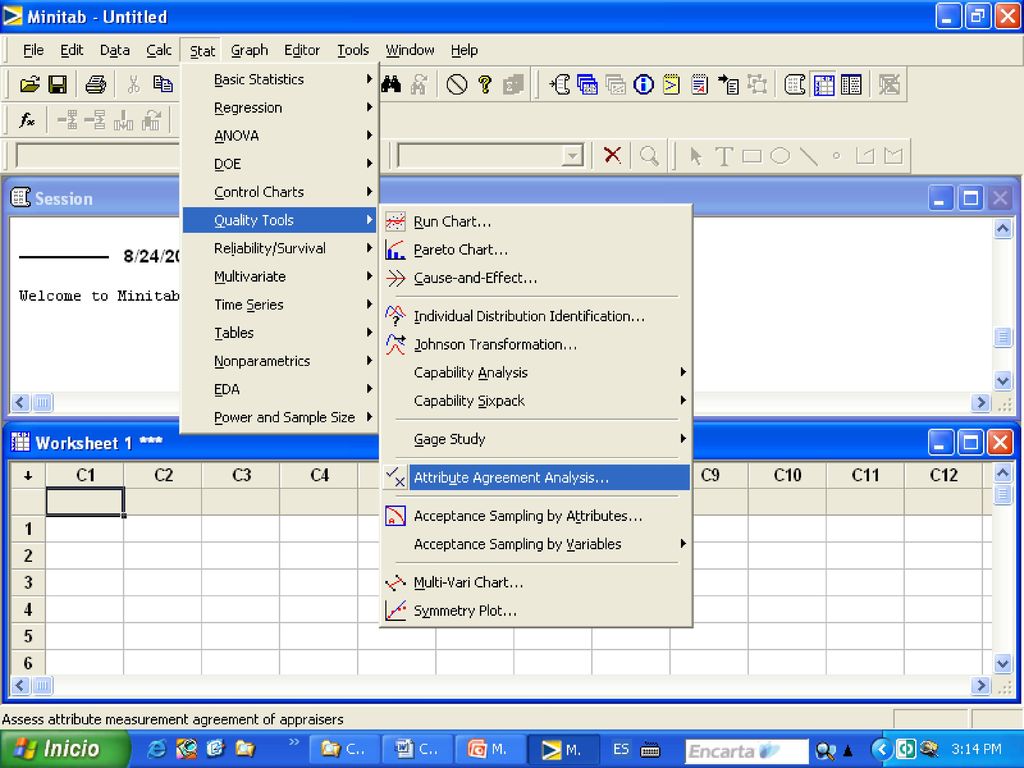1024x768 pixels.
Task: Click the red X icon beside the magnifier
Action: pos(612,155)
